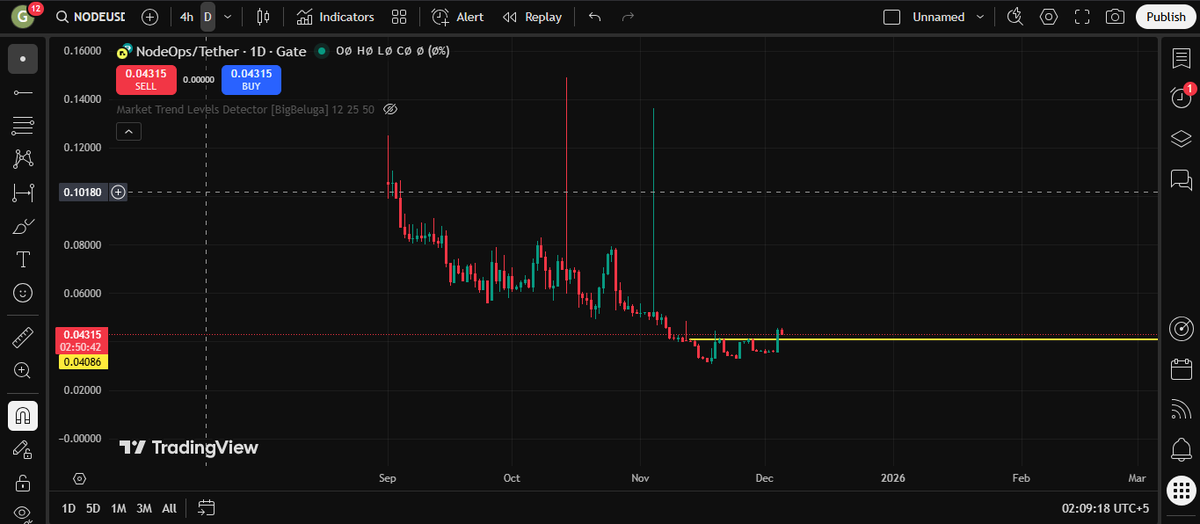This screenshot has height=524, width=1200.
Task: Start bar Replay mode
Action: pyautogui.click(x=532, y=17)
